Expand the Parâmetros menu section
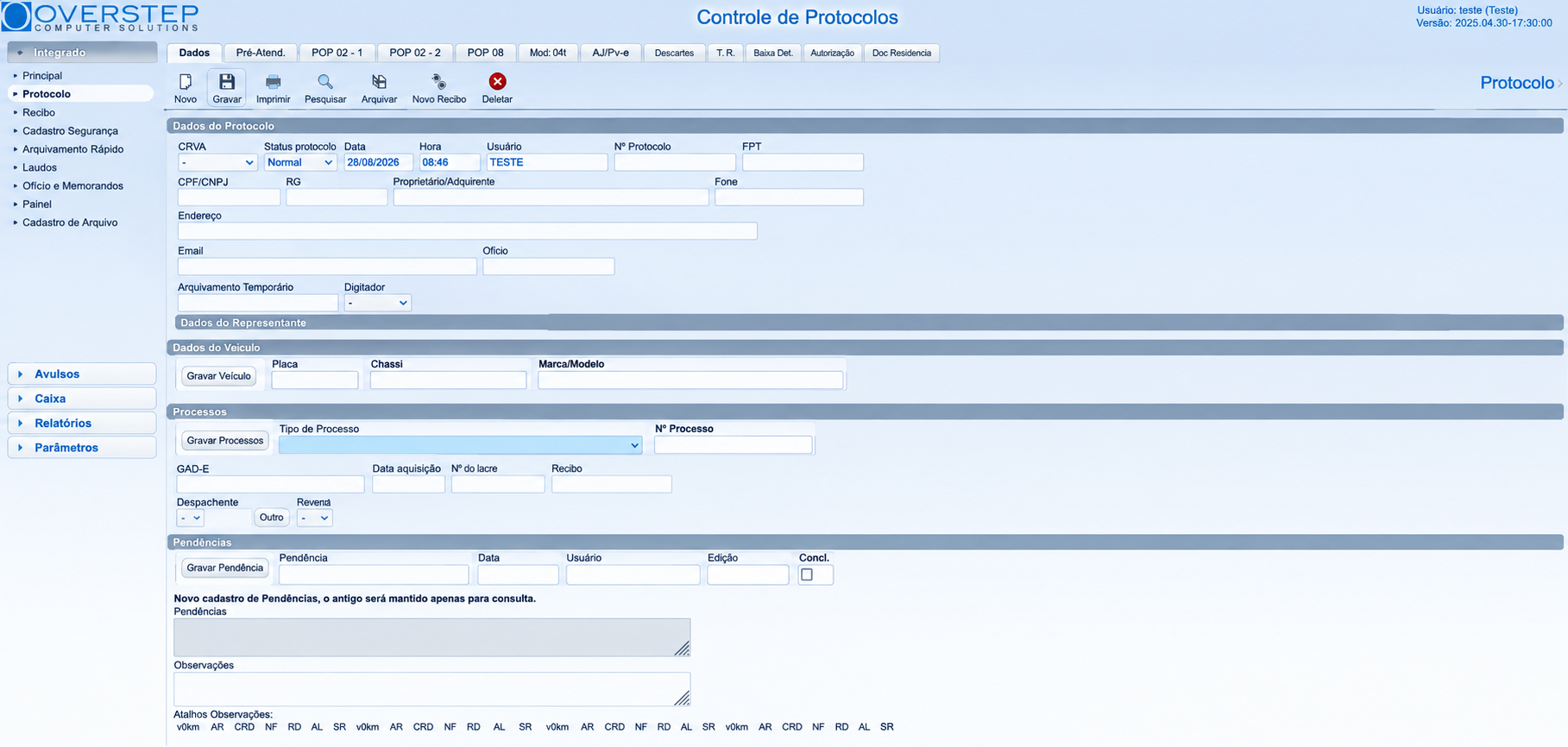The width and height of the screenshot is (1568, 747). (x=82, y=448)
